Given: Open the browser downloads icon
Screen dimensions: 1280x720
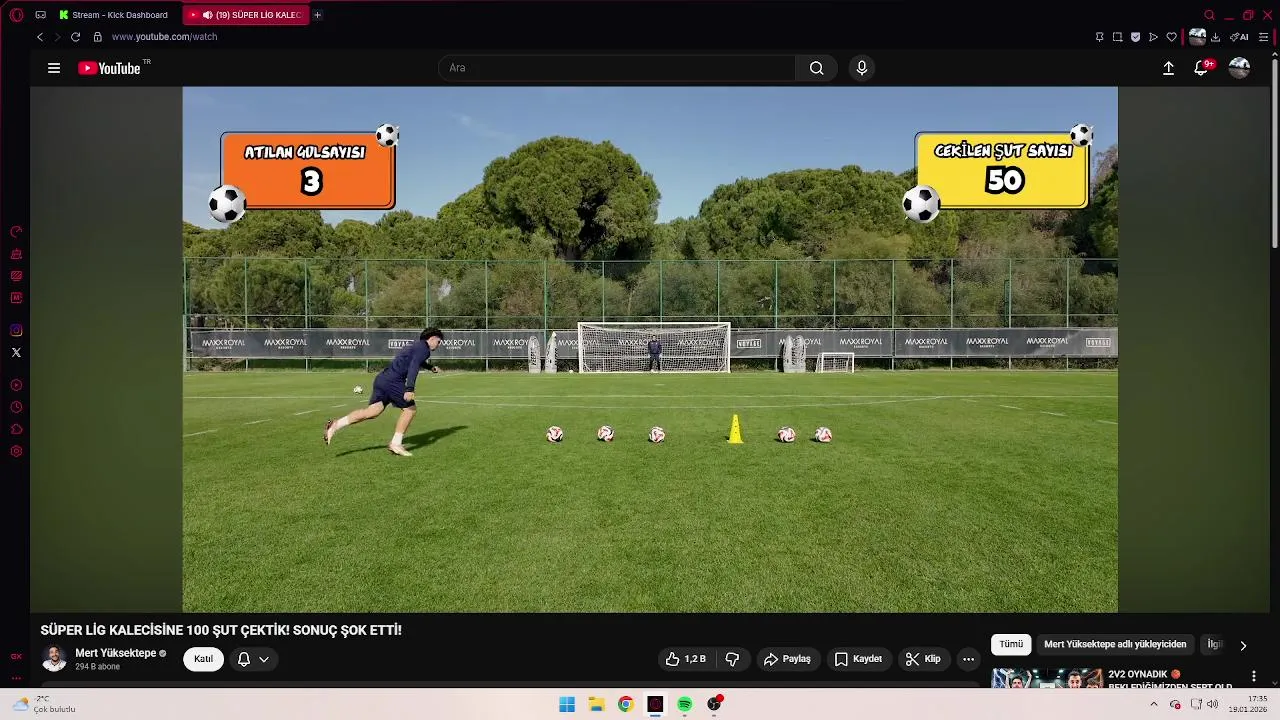Looking at the screenshot, I should (1215, 37).
